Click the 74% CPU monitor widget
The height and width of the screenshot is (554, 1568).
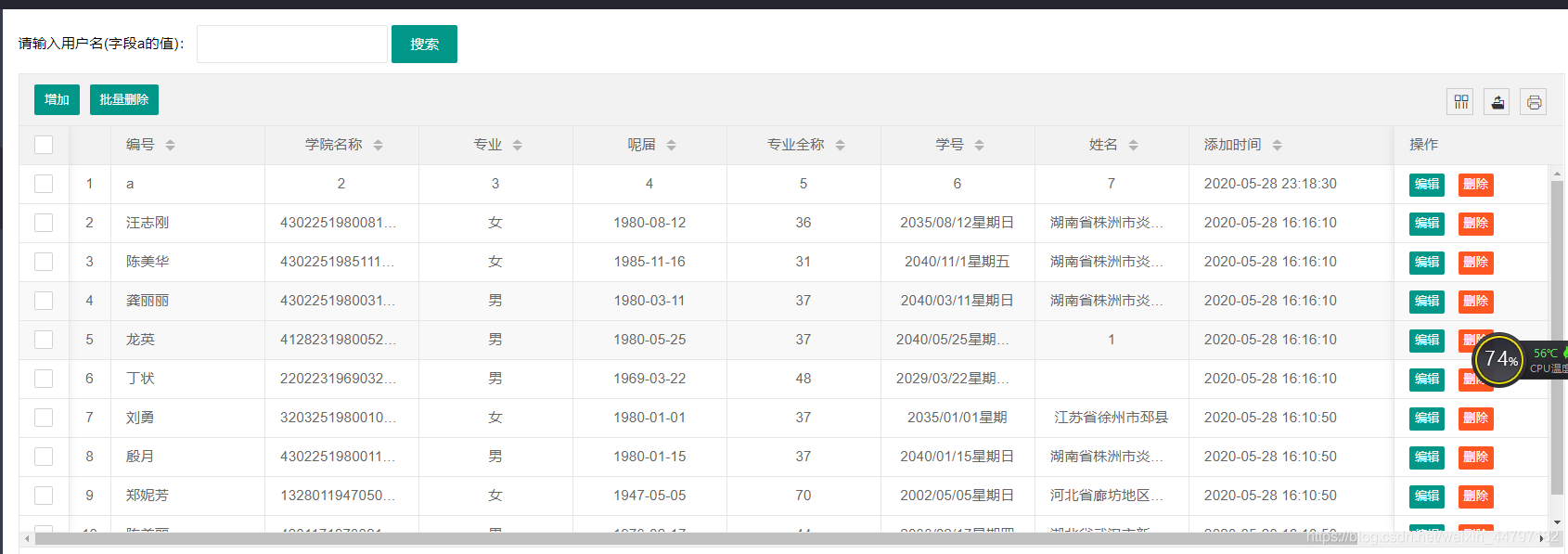pos(1500,359)
